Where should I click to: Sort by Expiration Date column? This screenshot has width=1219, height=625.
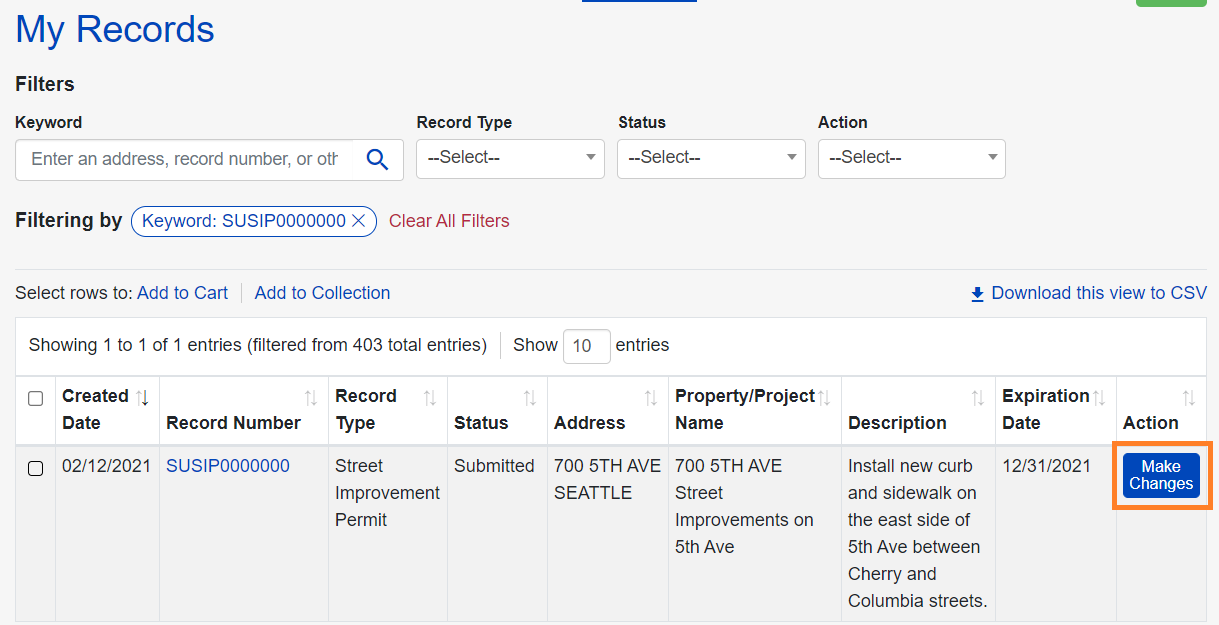coord(1099,398)
